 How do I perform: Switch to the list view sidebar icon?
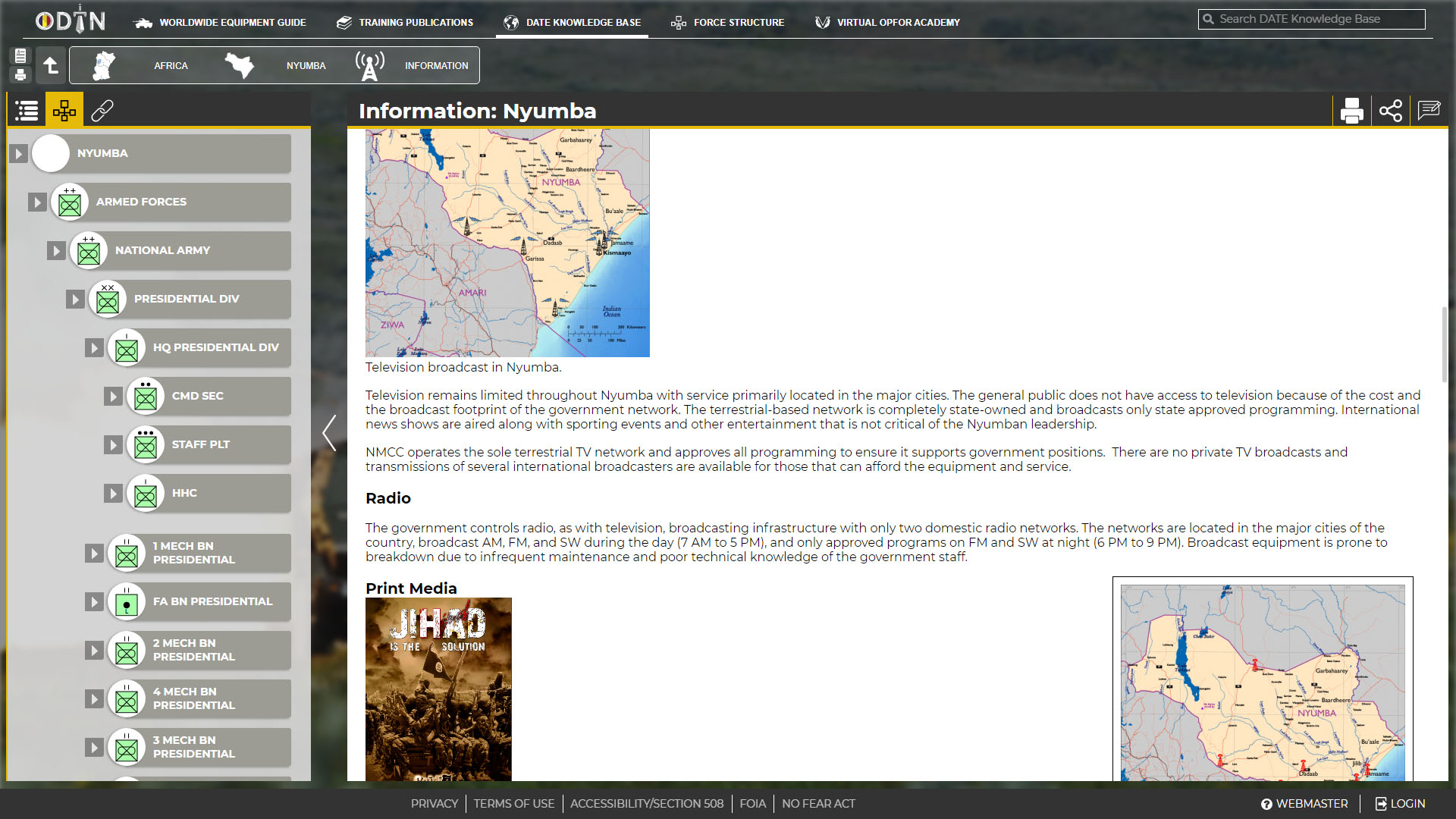coord(27,111)
